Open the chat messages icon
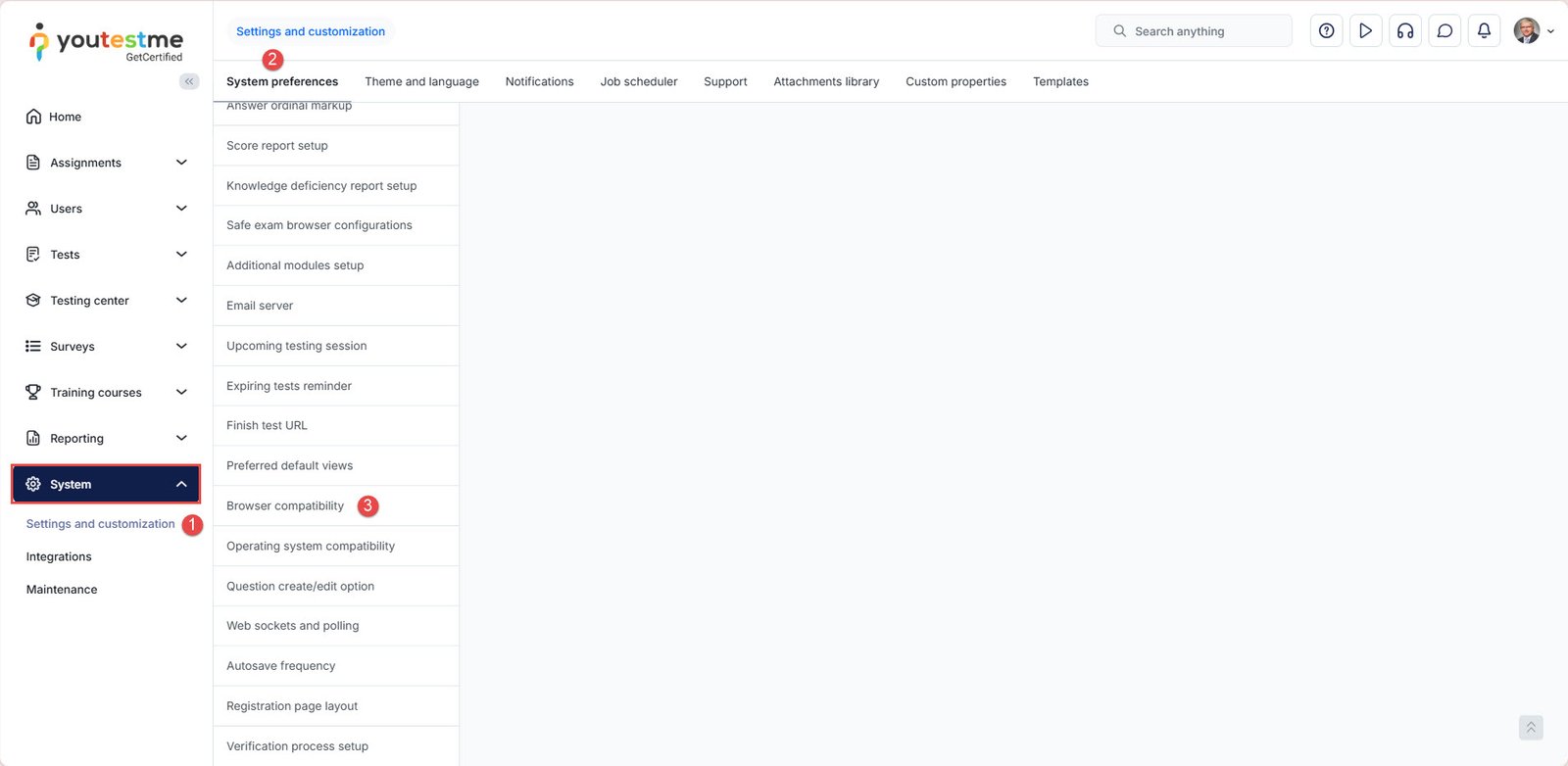The height and width of the screenshot is (766, 1568). (1445, 31)
